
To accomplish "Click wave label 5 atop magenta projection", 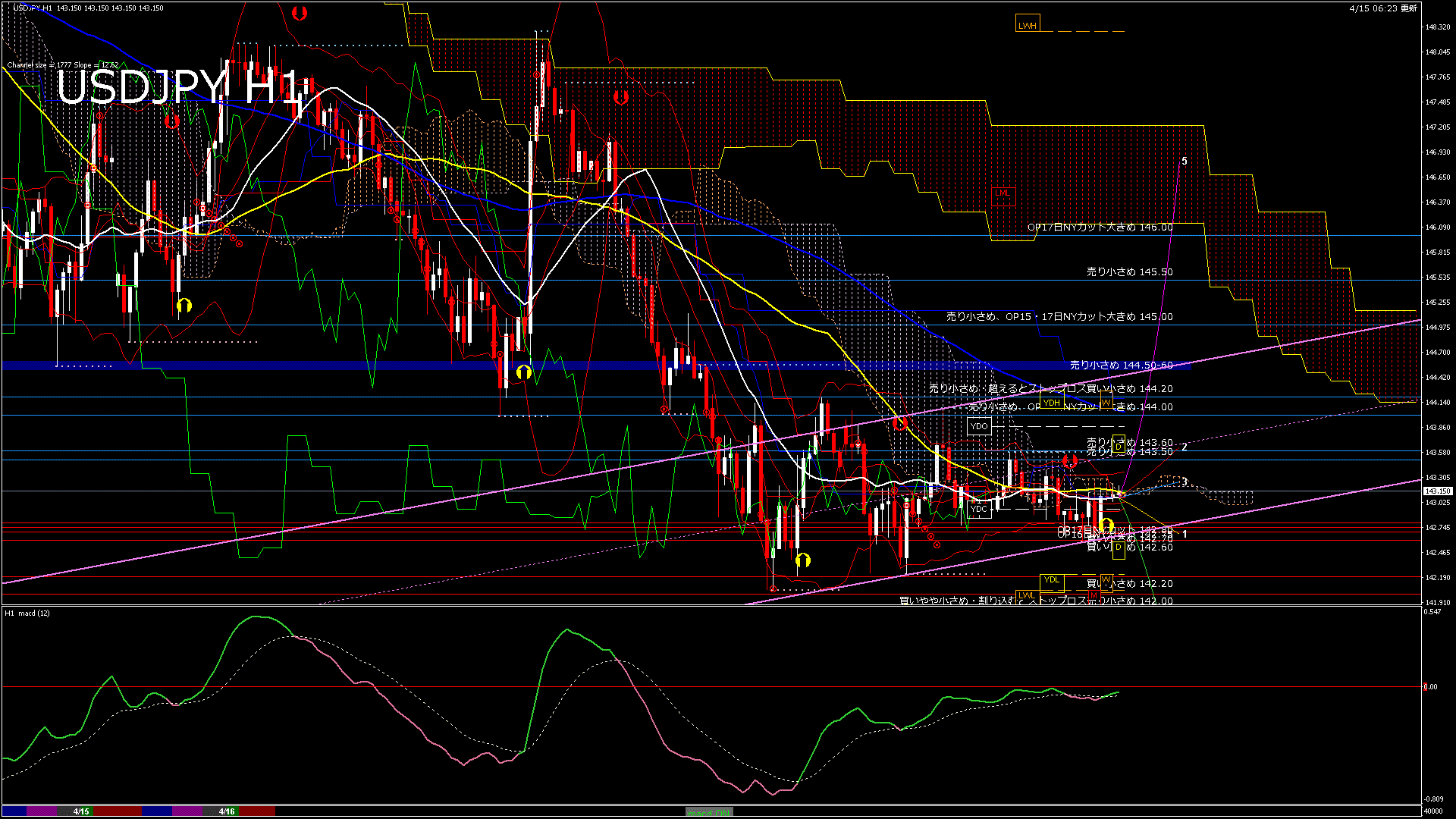I will (x=1185, y=162).
